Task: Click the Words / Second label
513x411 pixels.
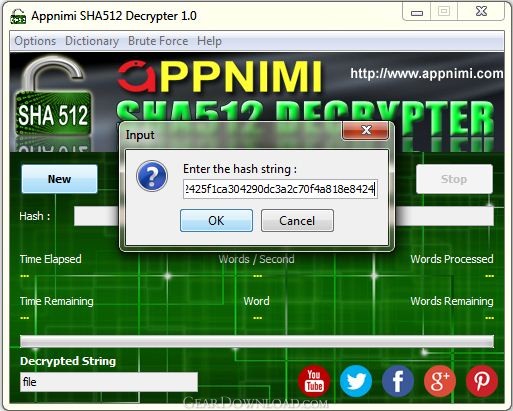Action: 256,259
